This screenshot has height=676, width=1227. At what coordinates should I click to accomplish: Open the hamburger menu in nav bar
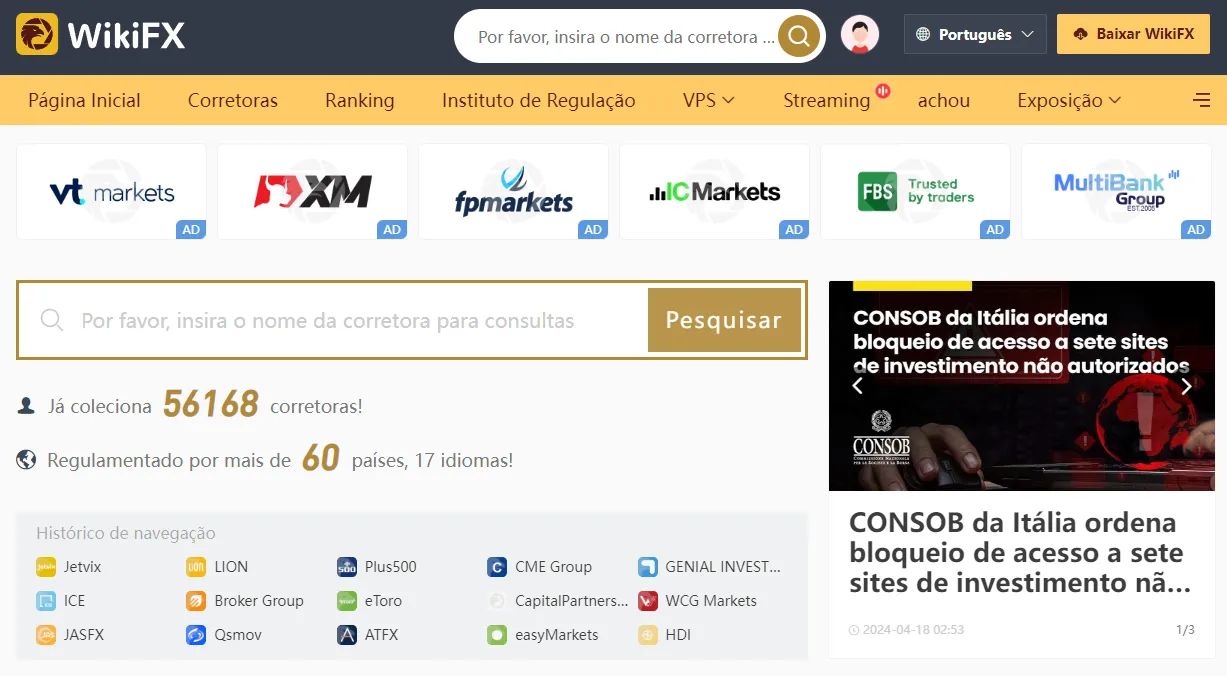(x=1202, y=100)
